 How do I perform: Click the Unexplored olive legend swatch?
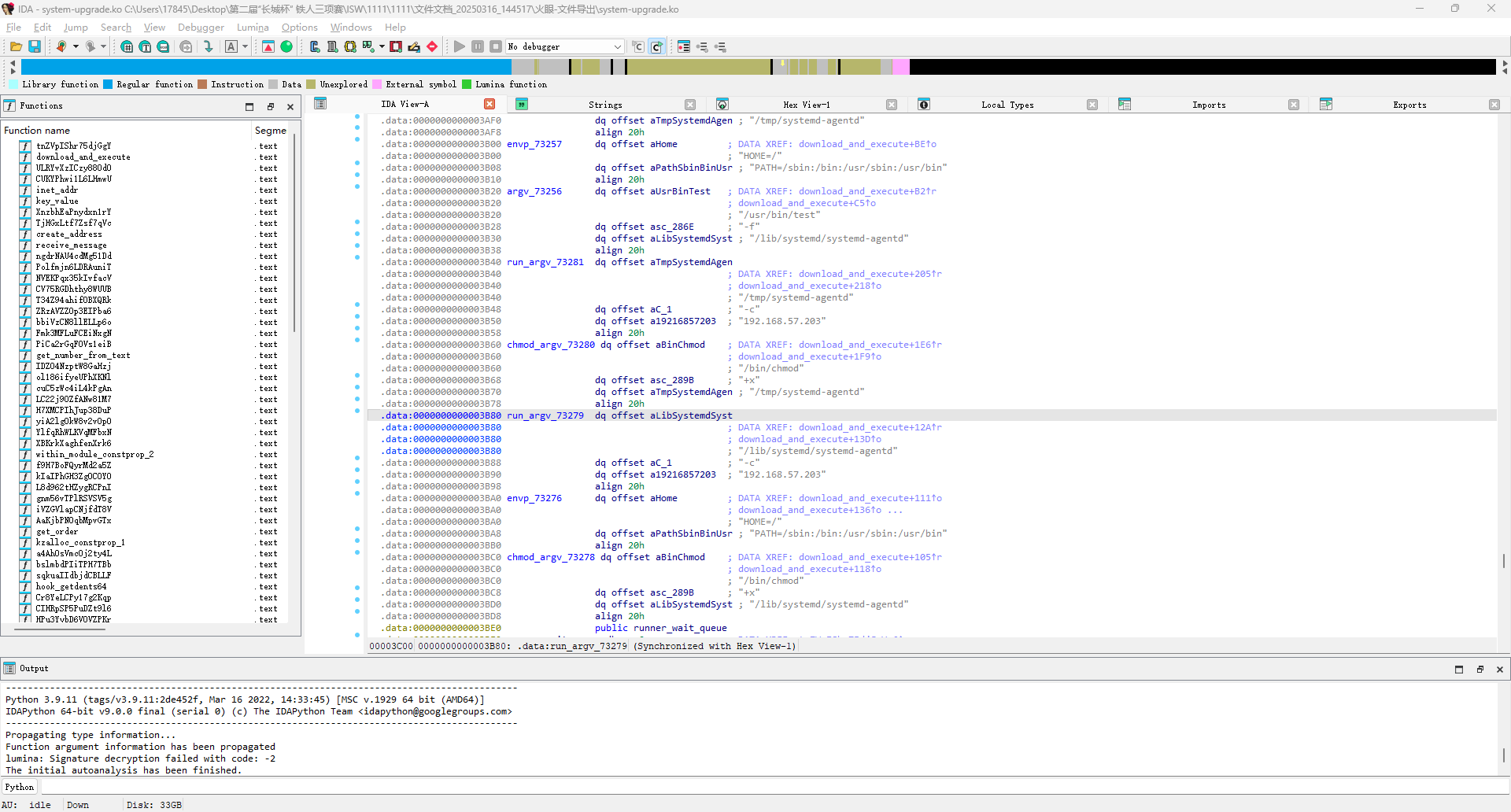(311, 84)
